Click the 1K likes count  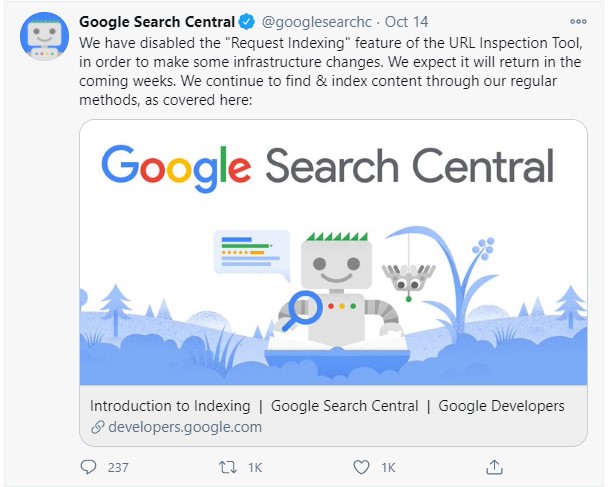tap(388, 468)
